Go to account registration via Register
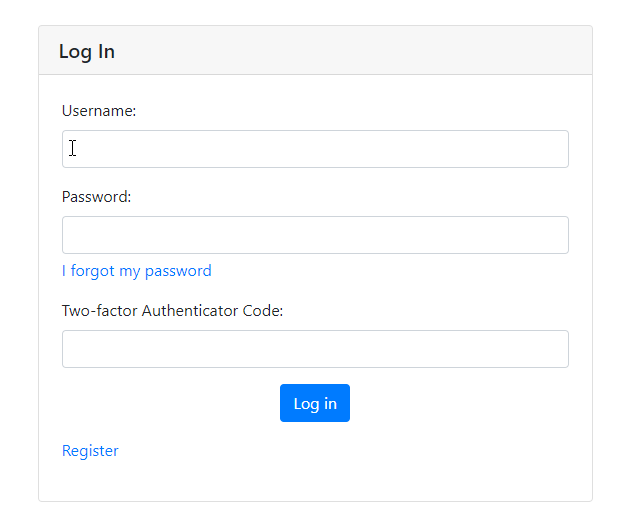The width and height of the screenshot is (634, 521). 90,451
